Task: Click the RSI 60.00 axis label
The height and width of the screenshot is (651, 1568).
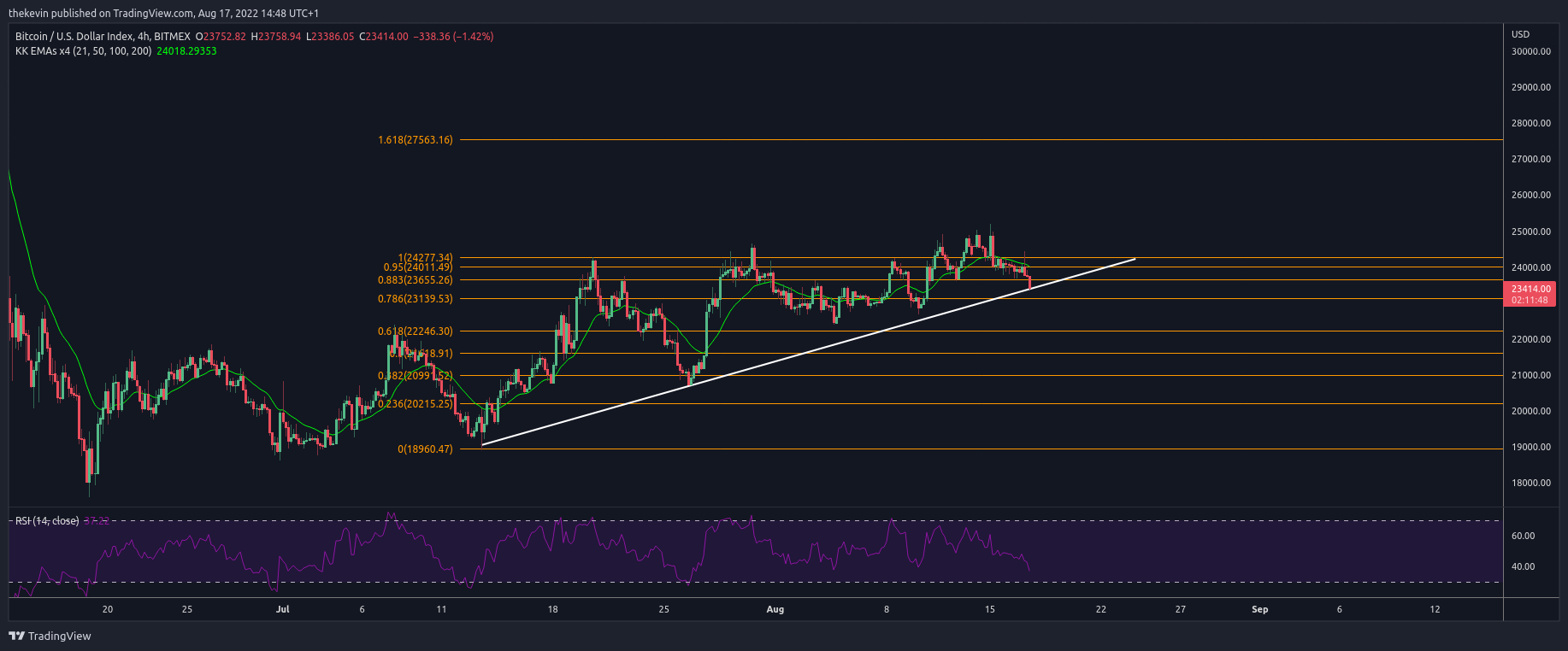Action: pos(1523,536)
